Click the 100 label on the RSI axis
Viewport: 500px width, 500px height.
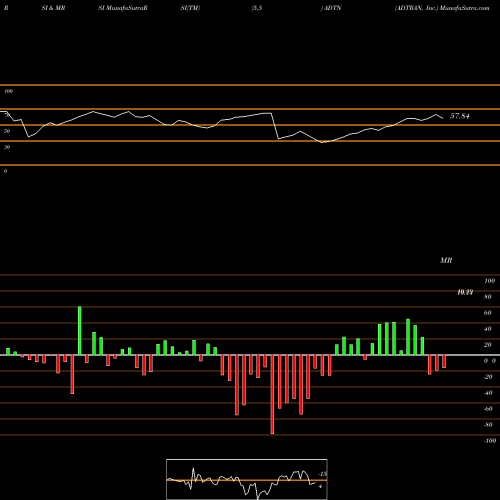(x=8, y=91)
